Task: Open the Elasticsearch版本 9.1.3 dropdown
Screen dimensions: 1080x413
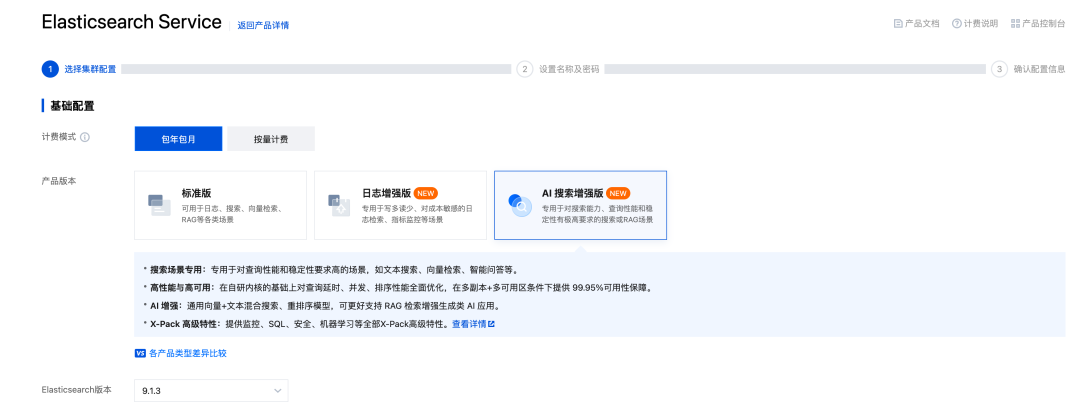Action: 211,390
